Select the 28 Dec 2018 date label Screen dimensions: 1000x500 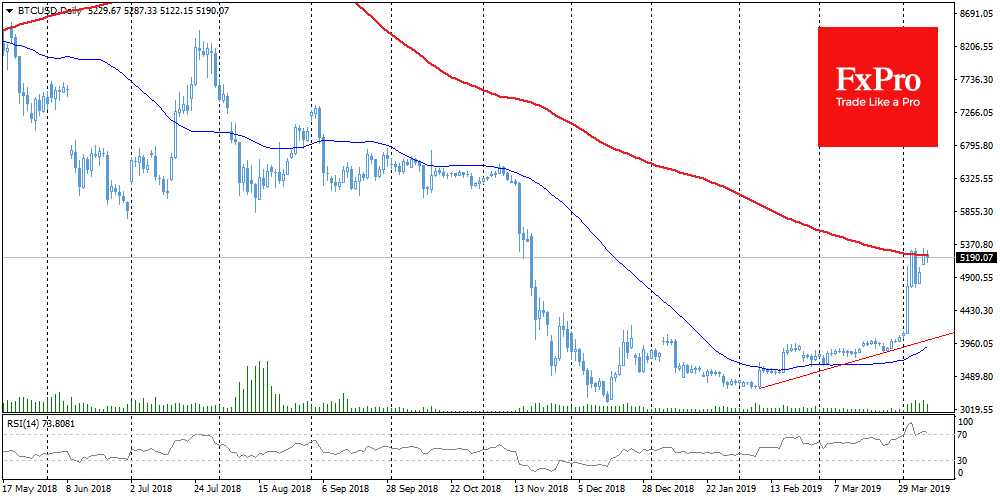[x=668, y=491]
